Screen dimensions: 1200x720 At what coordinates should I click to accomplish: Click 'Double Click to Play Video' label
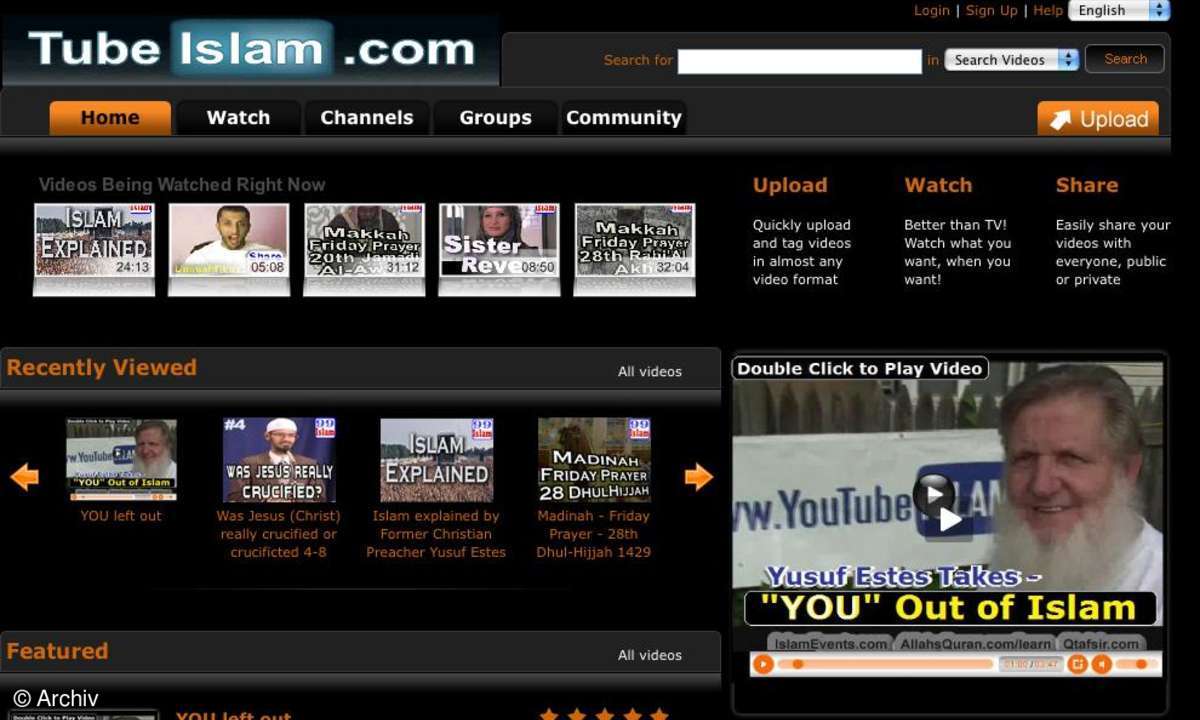click(x=860, y=369)
